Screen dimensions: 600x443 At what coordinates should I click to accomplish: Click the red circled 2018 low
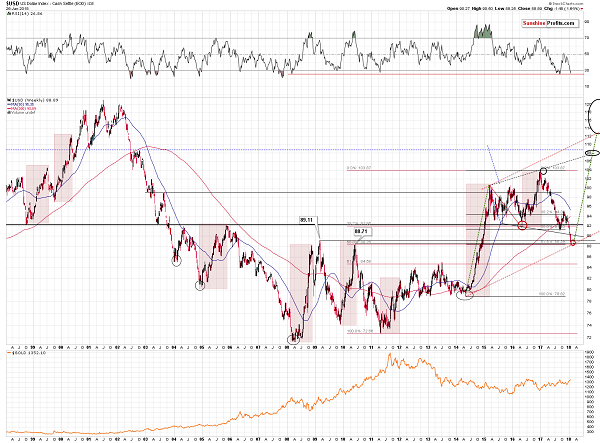573,242
